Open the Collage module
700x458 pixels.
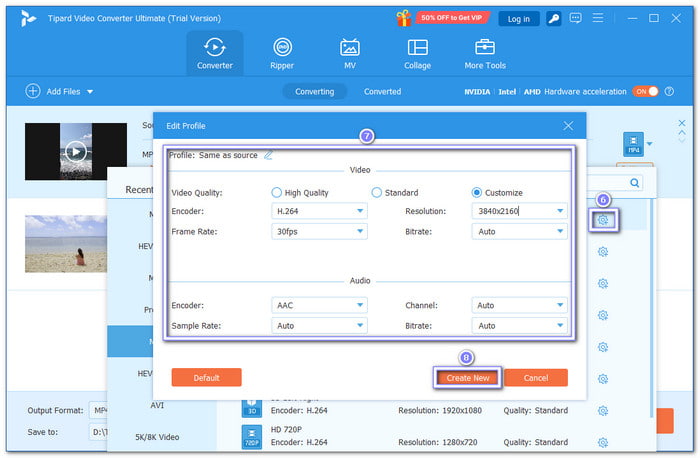point(418,53)
